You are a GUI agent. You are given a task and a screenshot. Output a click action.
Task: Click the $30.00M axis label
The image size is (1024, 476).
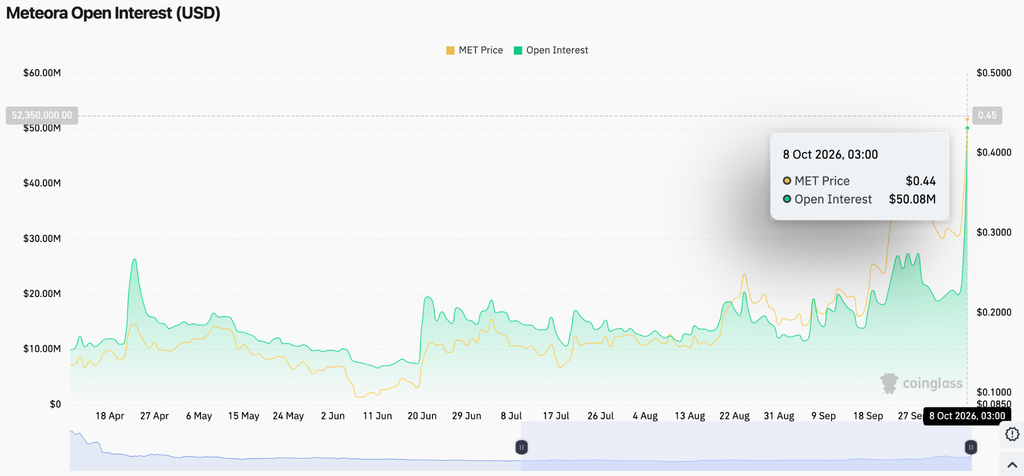point(40,239)
